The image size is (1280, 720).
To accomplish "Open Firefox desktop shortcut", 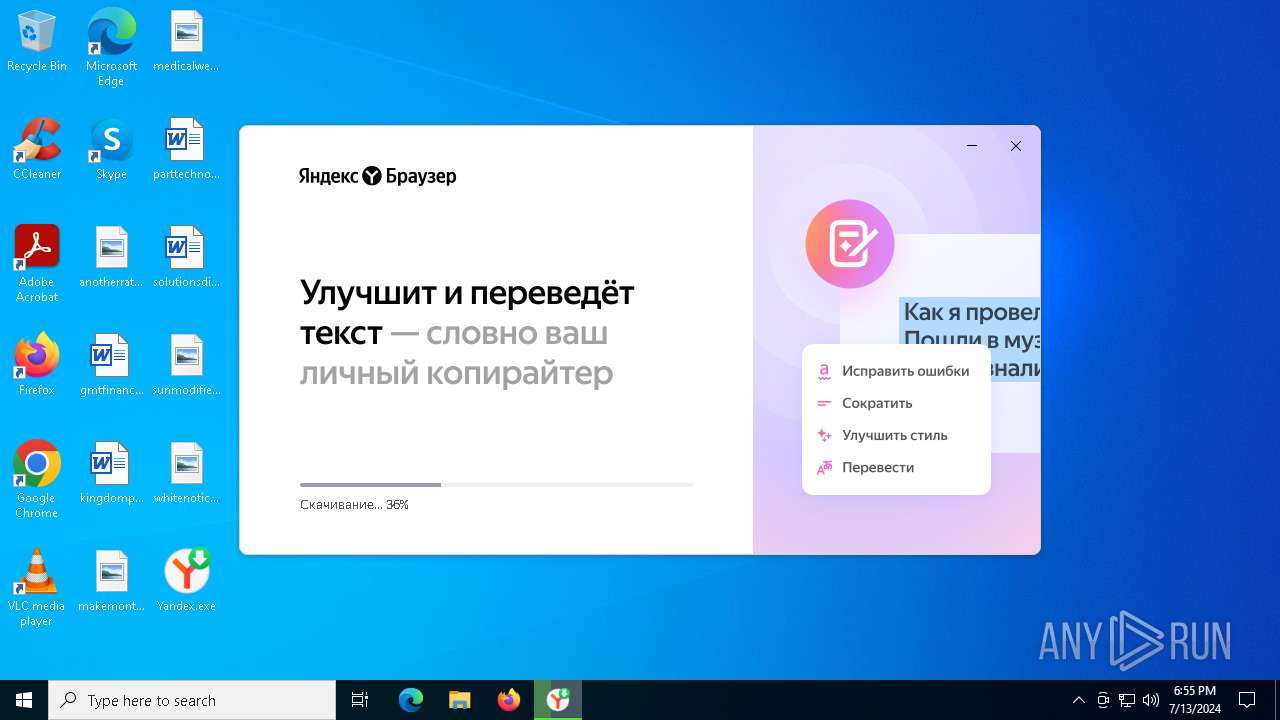I will pos(37,365).
